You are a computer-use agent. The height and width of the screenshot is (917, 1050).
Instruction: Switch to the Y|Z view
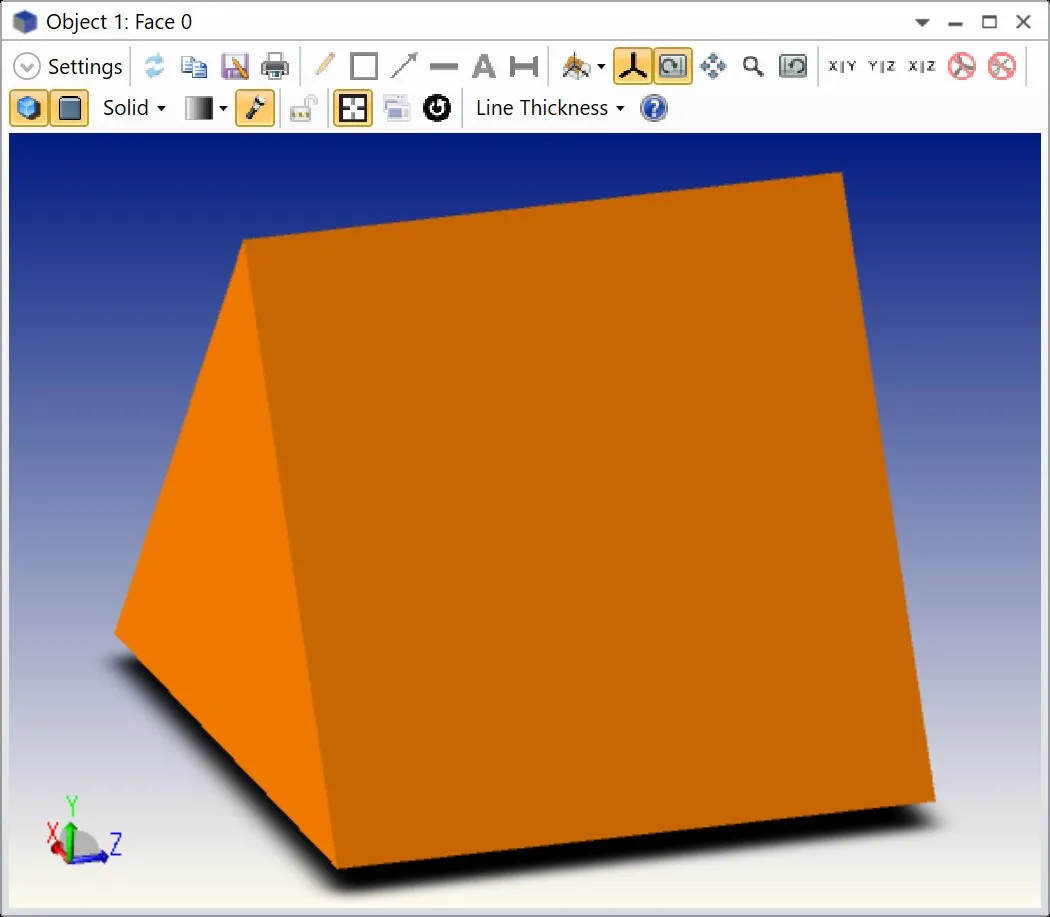[882, 67]
